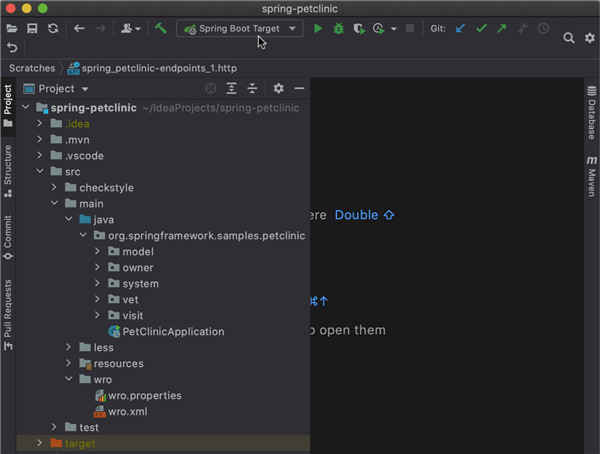Collapse the main folder
The height and width of the screenshot is (454, 600).
point(54,204)
